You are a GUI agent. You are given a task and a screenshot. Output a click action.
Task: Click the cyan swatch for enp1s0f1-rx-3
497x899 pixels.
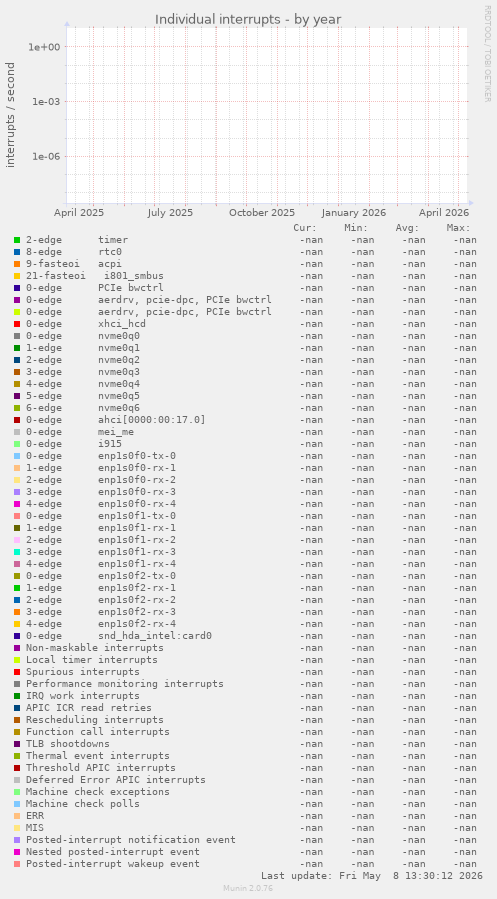[17, 552]
